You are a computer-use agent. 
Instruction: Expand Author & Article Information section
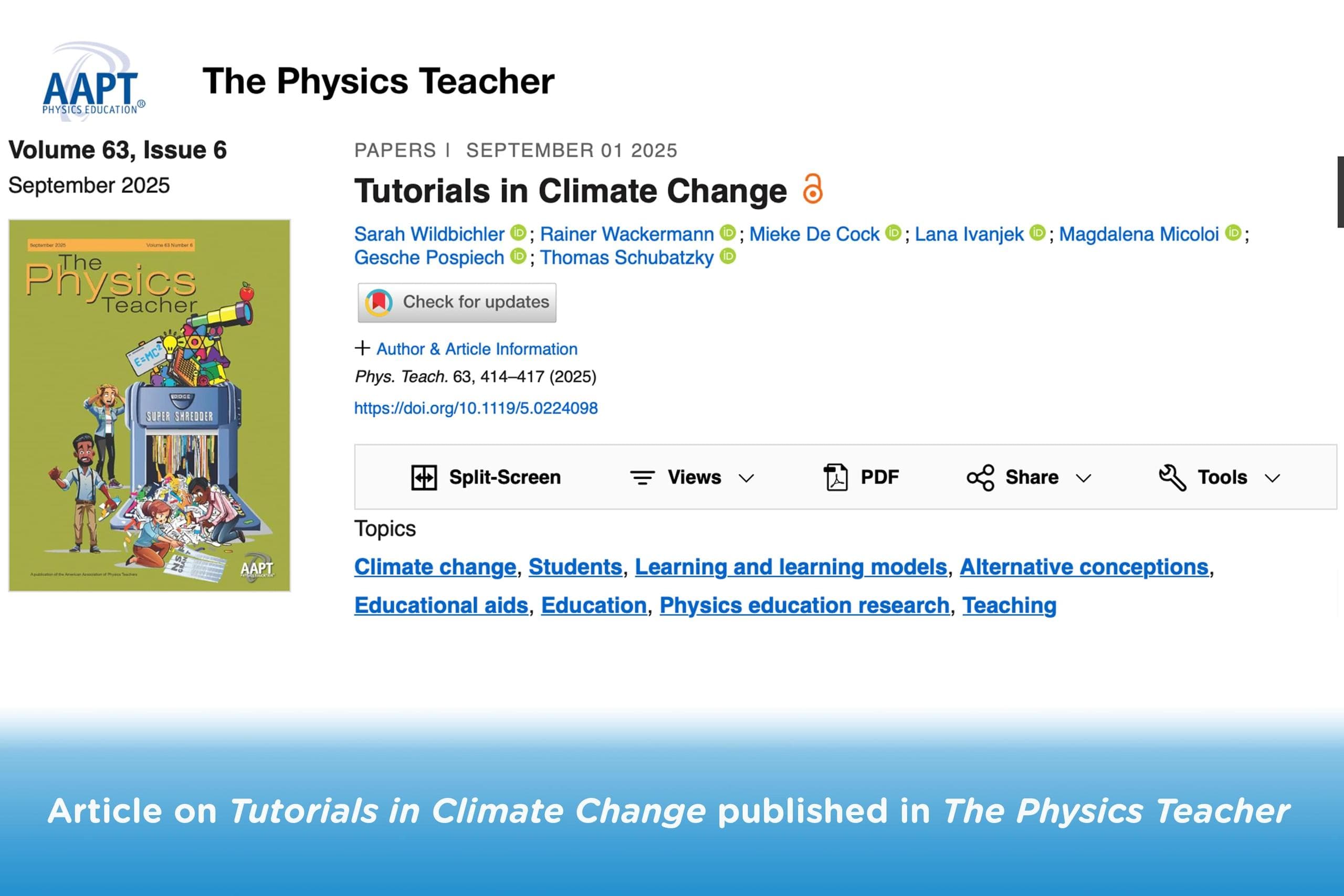(x=362, y=348)
